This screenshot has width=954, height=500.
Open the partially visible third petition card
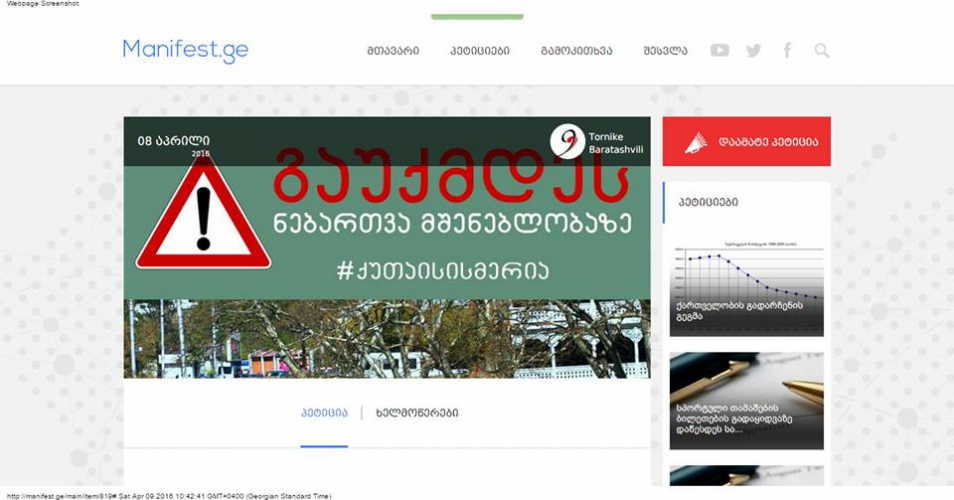(x=747, y=476)
